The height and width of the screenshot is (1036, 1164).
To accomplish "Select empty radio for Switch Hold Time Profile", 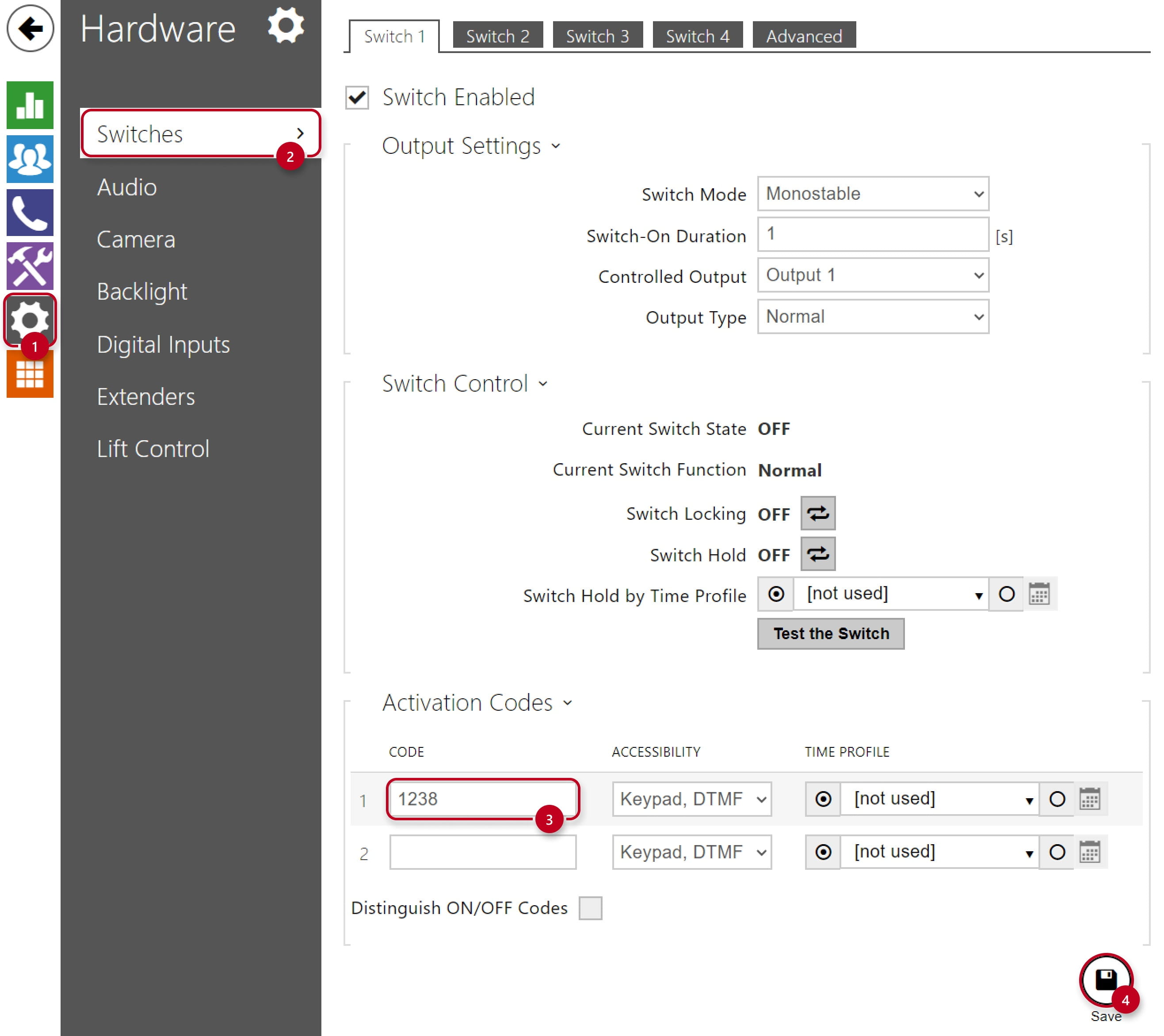I will (1006, 594).
